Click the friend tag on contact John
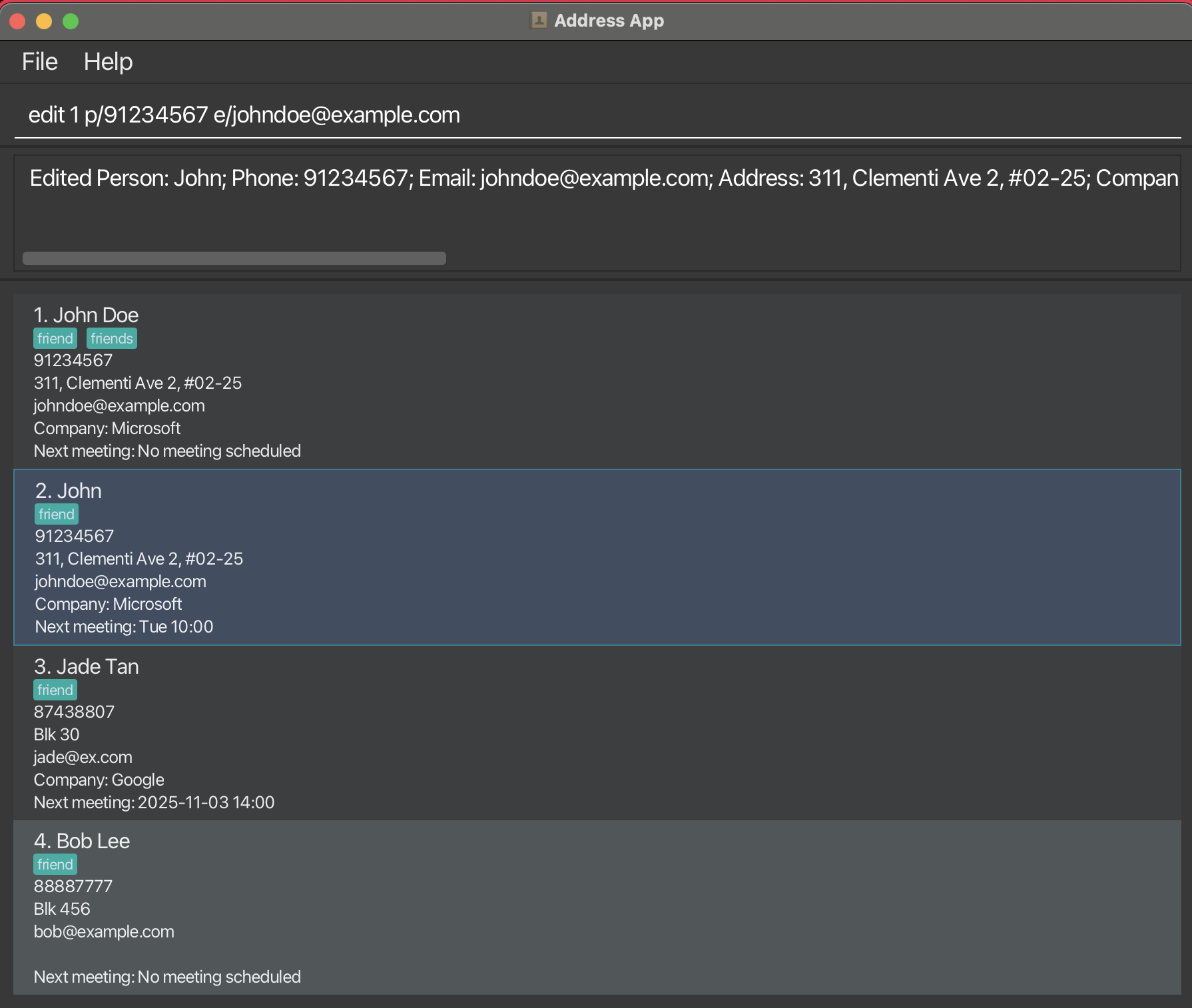The height and width of the screenshot is (1008, 1192). [x=55, y=513]
